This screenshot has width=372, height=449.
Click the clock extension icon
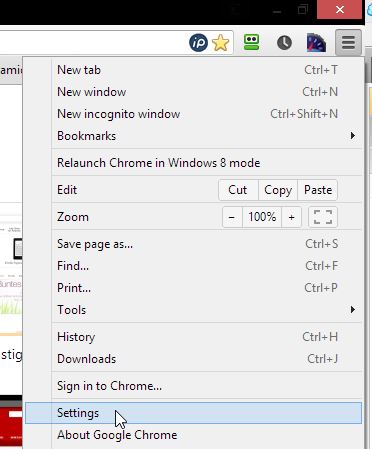point(284,43)
